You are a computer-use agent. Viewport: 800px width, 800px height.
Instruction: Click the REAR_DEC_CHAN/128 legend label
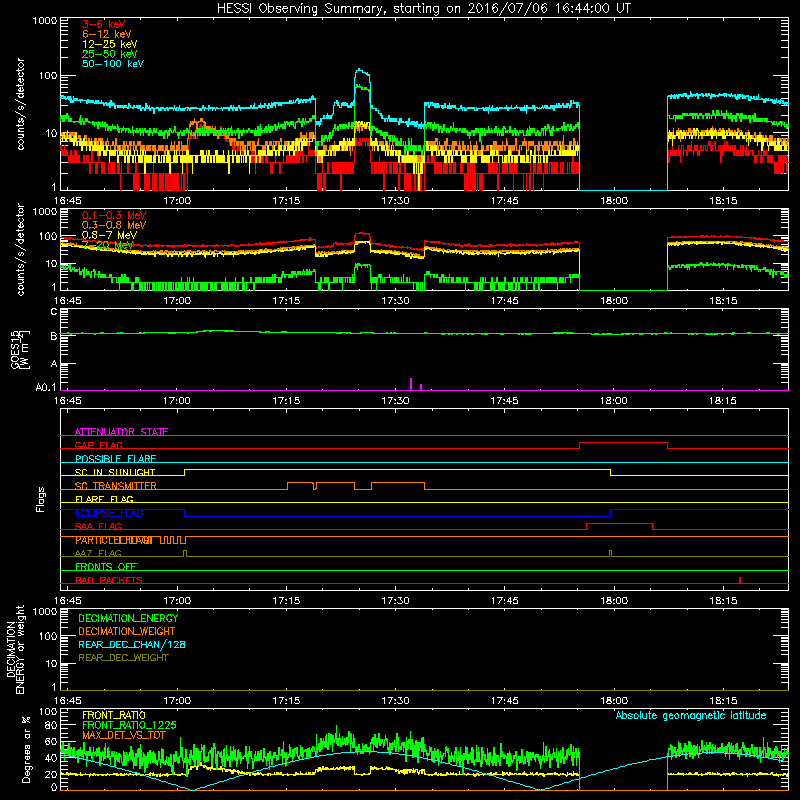(132, 644)
